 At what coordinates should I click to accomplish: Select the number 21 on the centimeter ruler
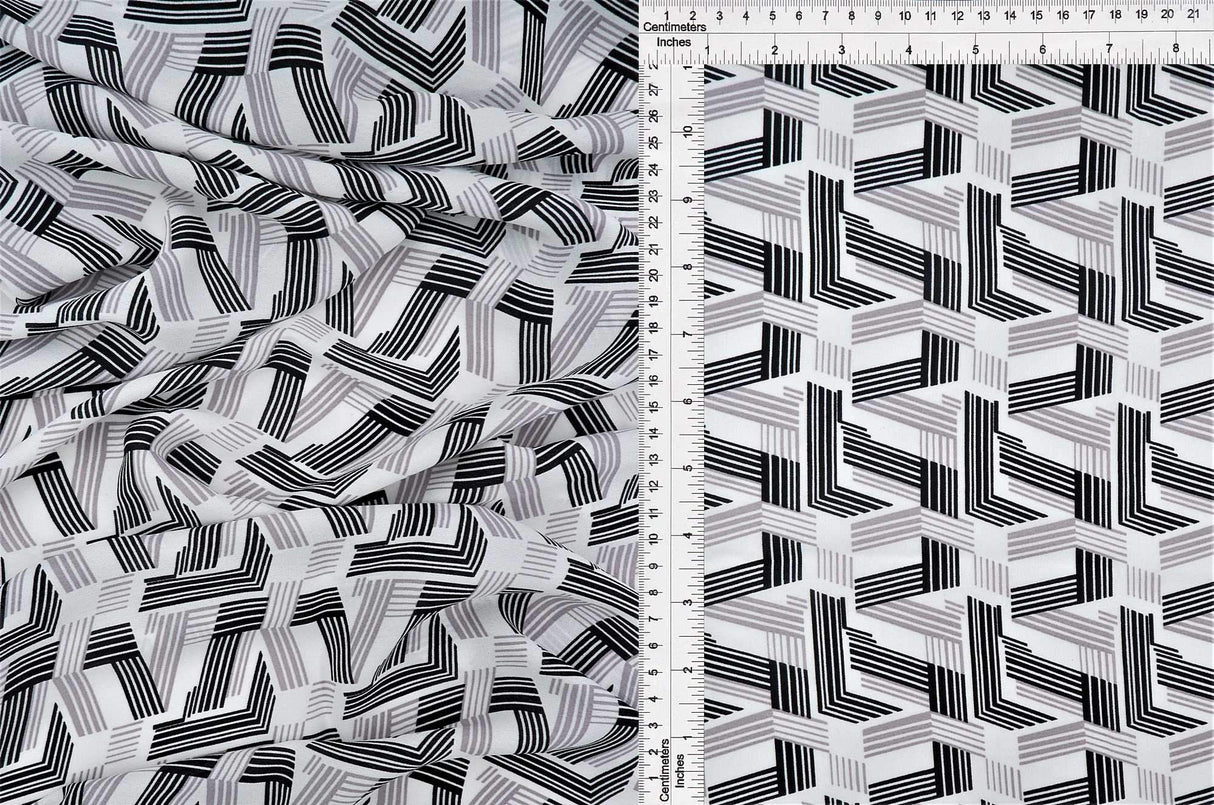pos(1194,14)
